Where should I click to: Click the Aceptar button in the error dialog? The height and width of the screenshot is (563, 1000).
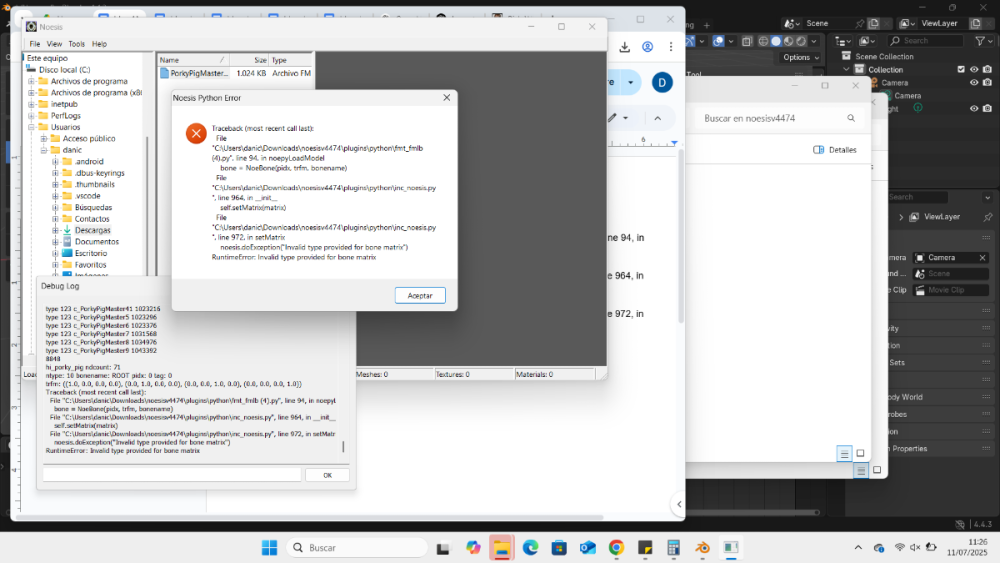[420, 296]
